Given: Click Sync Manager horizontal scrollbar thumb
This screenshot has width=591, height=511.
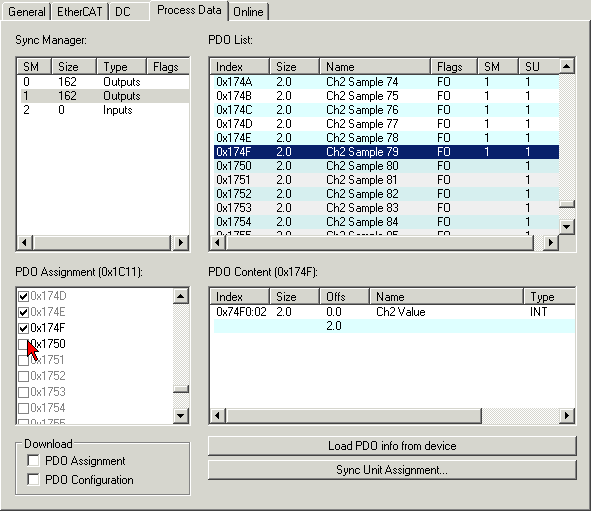Looking at the screenshot, I should (102, 242).
